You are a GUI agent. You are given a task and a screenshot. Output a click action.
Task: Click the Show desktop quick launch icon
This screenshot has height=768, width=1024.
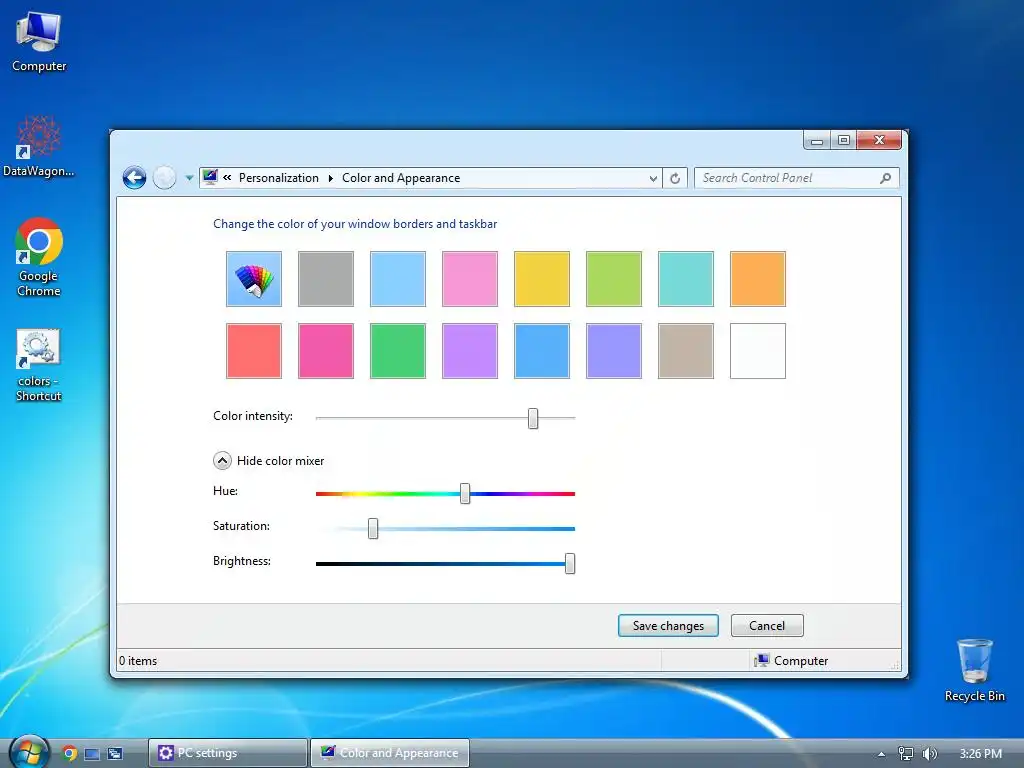click(92, 754)
